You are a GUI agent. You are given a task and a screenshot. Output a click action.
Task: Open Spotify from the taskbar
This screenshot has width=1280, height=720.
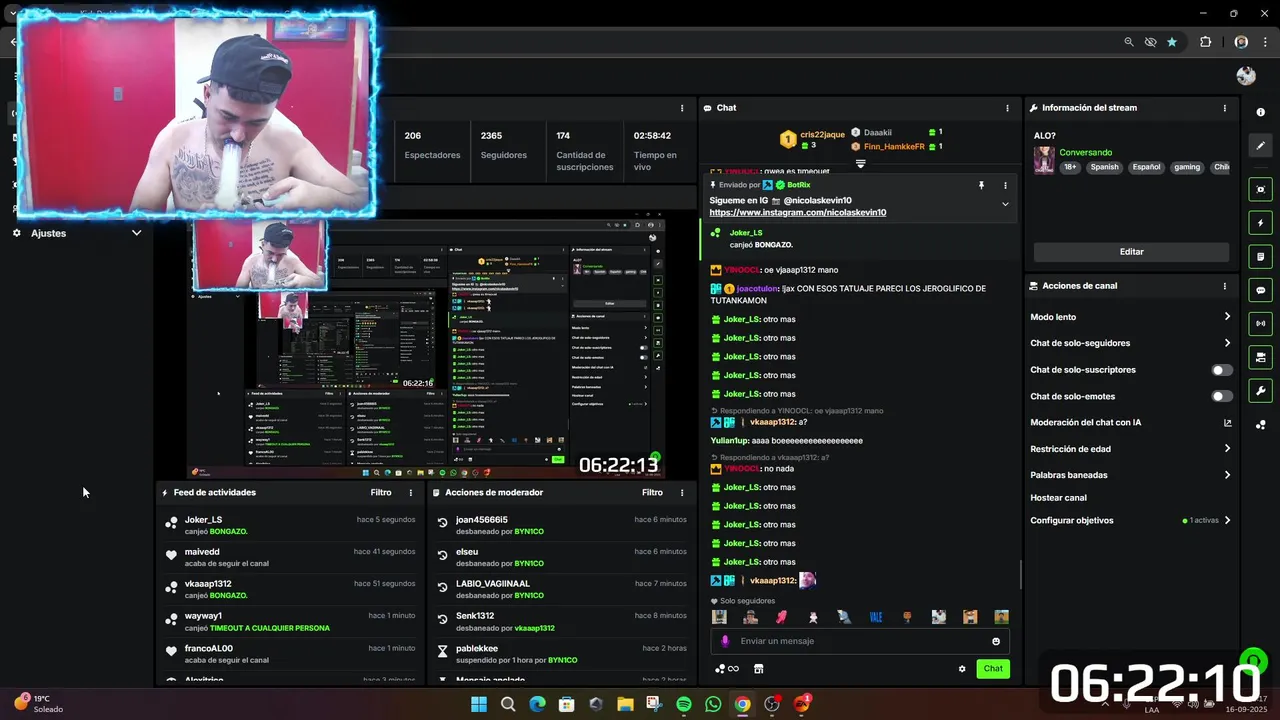[684, 704]
